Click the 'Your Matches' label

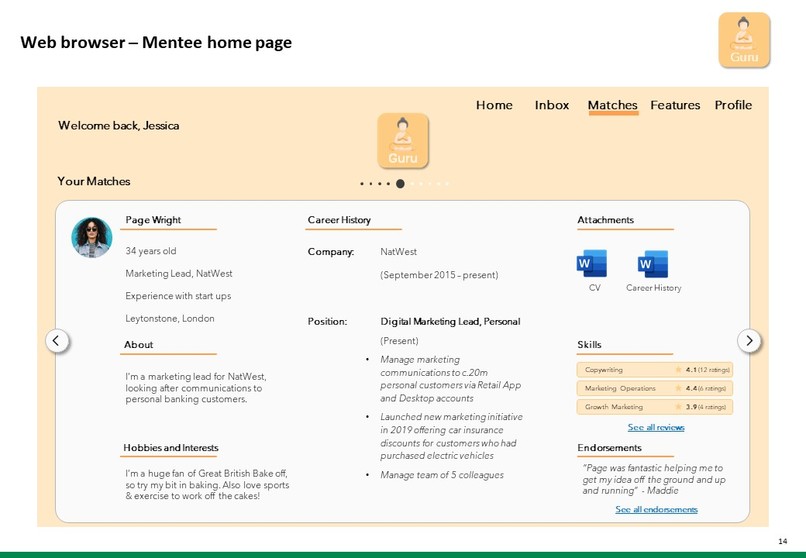[94, 181]
